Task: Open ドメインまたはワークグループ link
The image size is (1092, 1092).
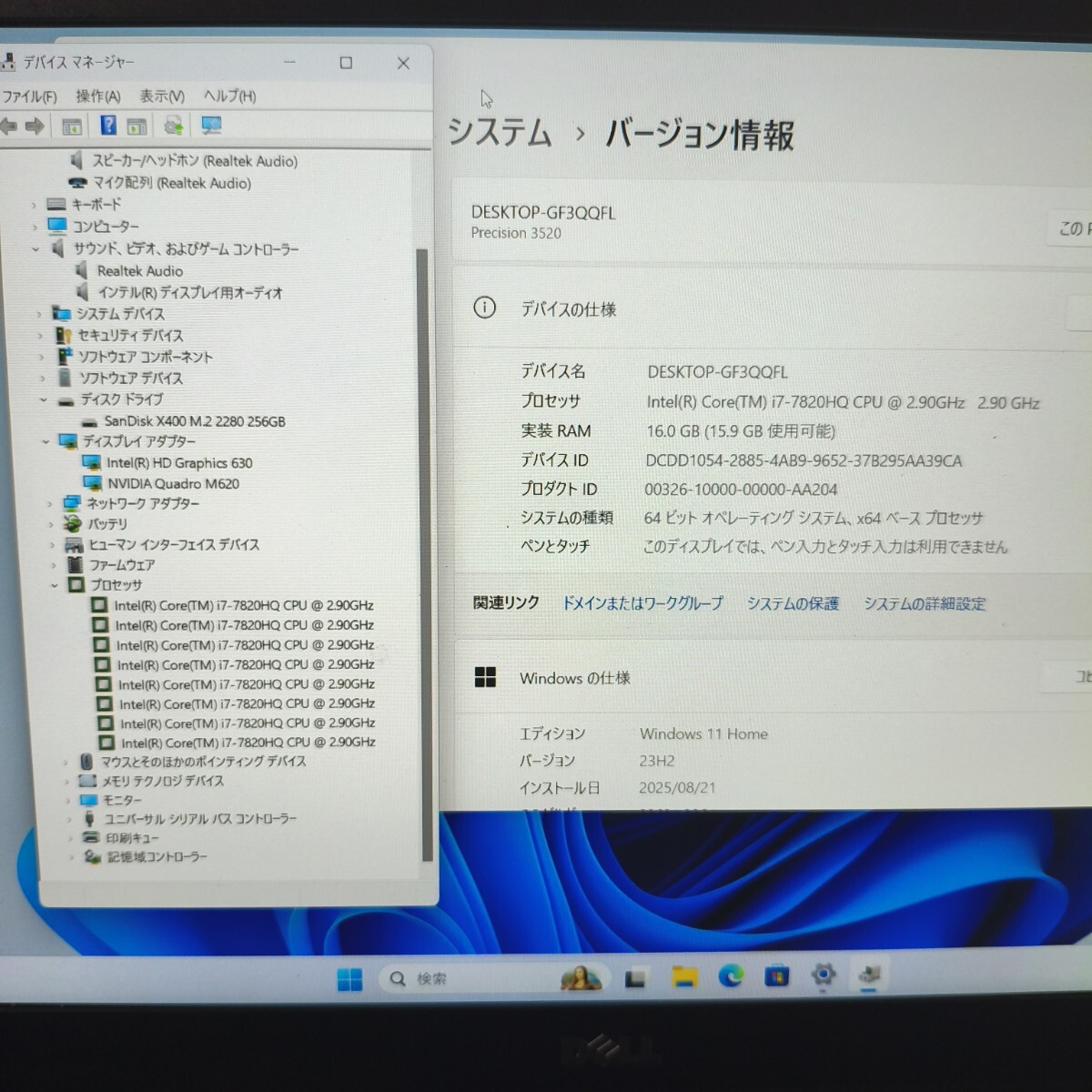Action: point(642,603)
